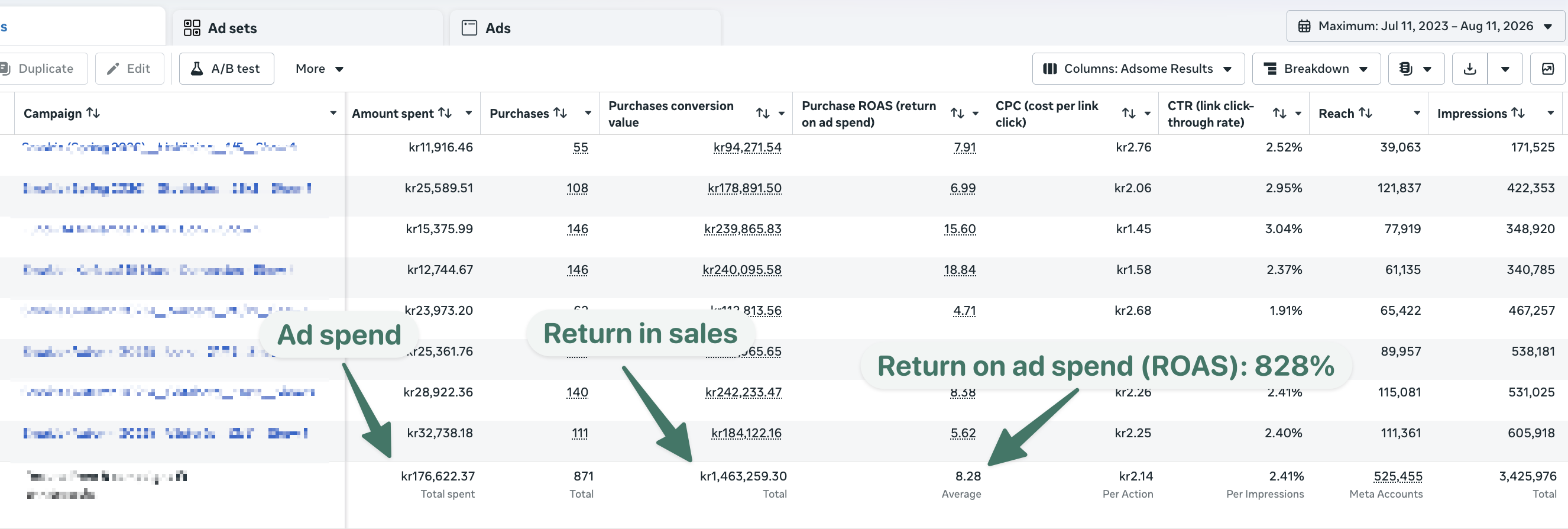This screenshot has height=529, width=1568.
Task: Sort by Purchases arrows
Action: tap(560, 113)
